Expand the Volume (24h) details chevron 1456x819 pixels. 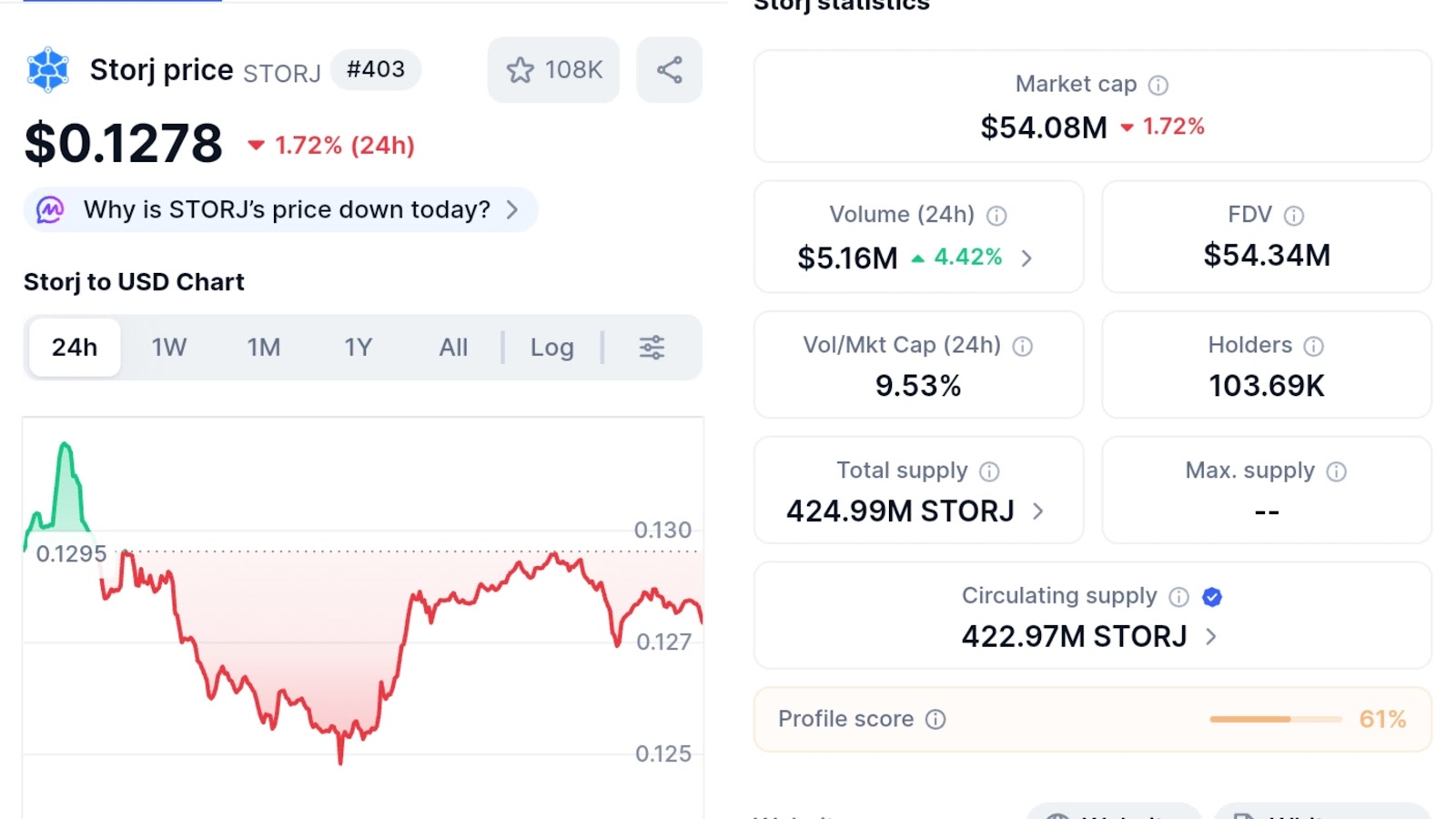[1026, 258]
